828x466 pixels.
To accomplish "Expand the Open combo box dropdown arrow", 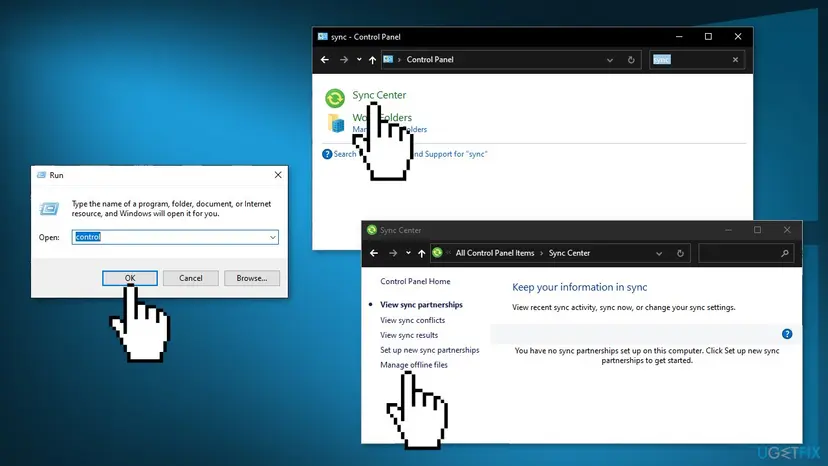I will coord(272,237).
